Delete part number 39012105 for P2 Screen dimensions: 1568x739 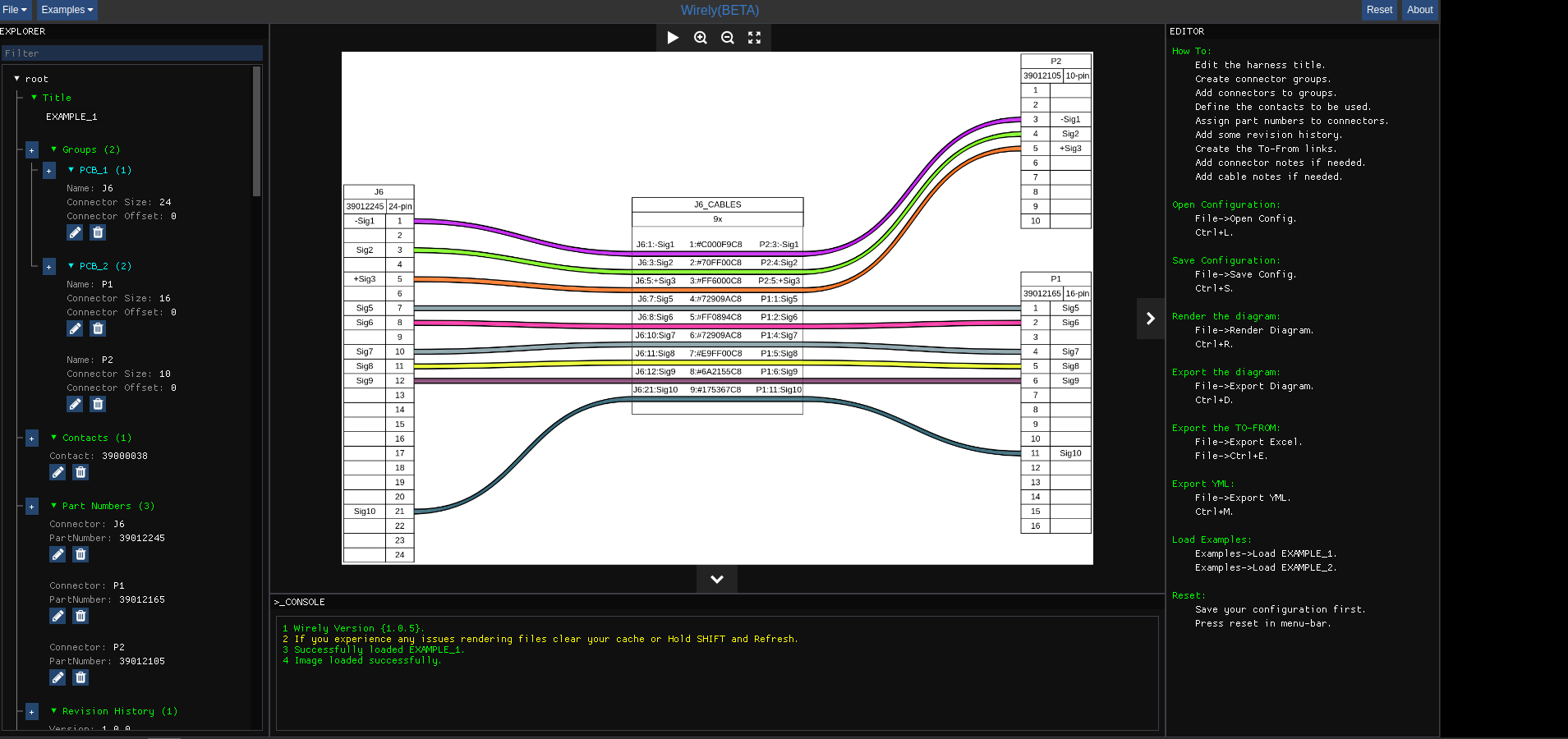[80, 677]
